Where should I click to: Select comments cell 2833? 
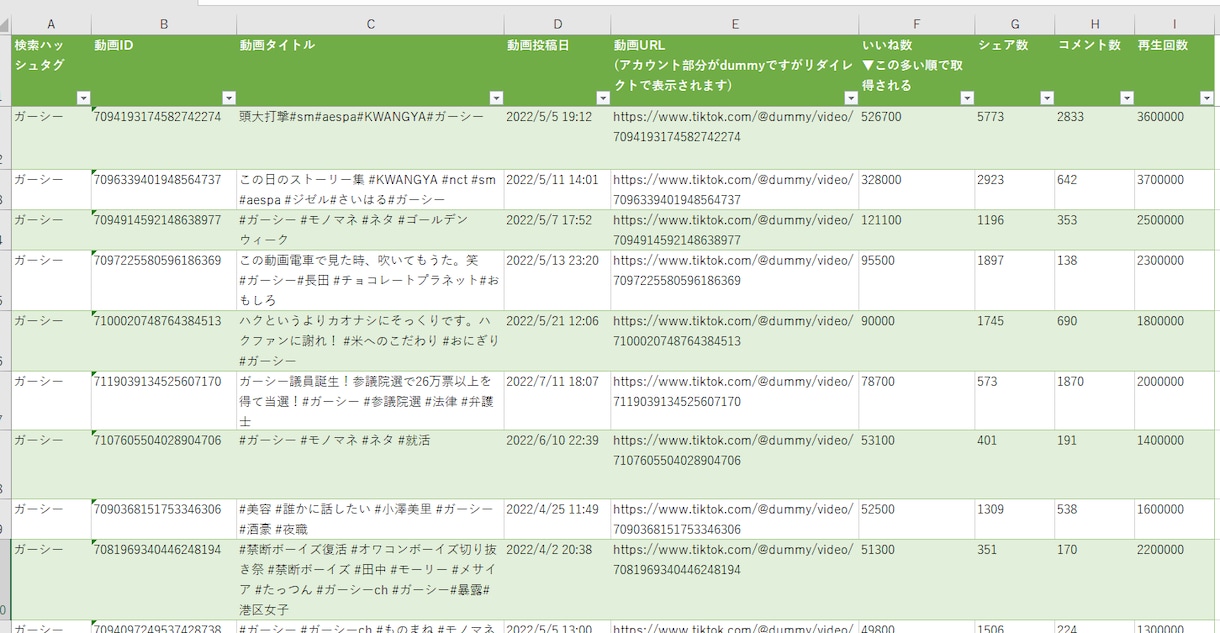pos(1095,138)
